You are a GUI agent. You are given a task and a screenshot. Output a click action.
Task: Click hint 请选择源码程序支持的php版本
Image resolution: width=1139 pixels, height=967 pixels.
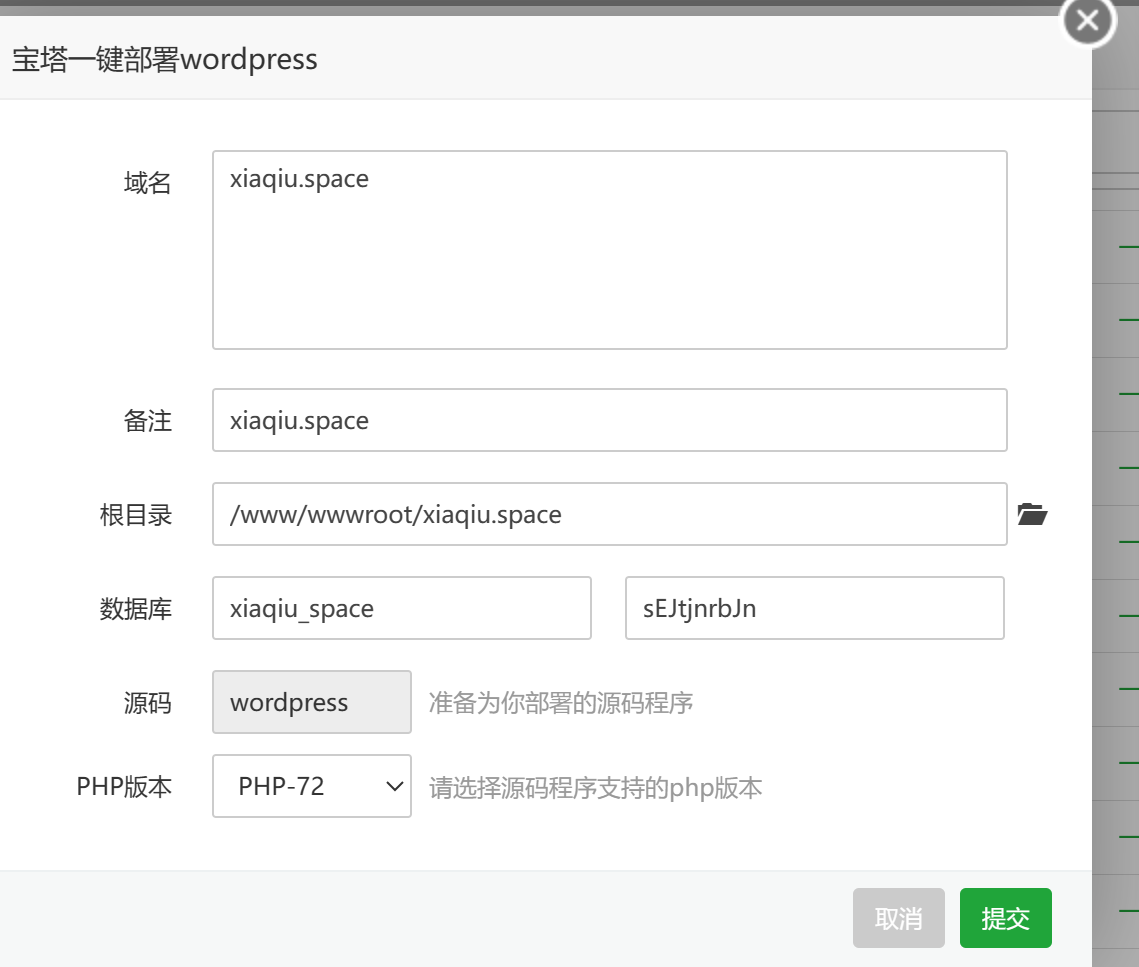(x=596, y=788)
